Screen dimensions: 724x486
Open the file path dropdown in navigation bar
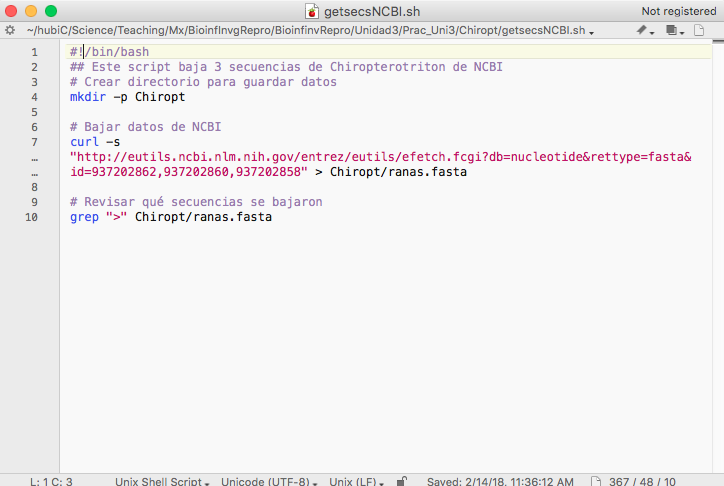click(x=310, y=30)
